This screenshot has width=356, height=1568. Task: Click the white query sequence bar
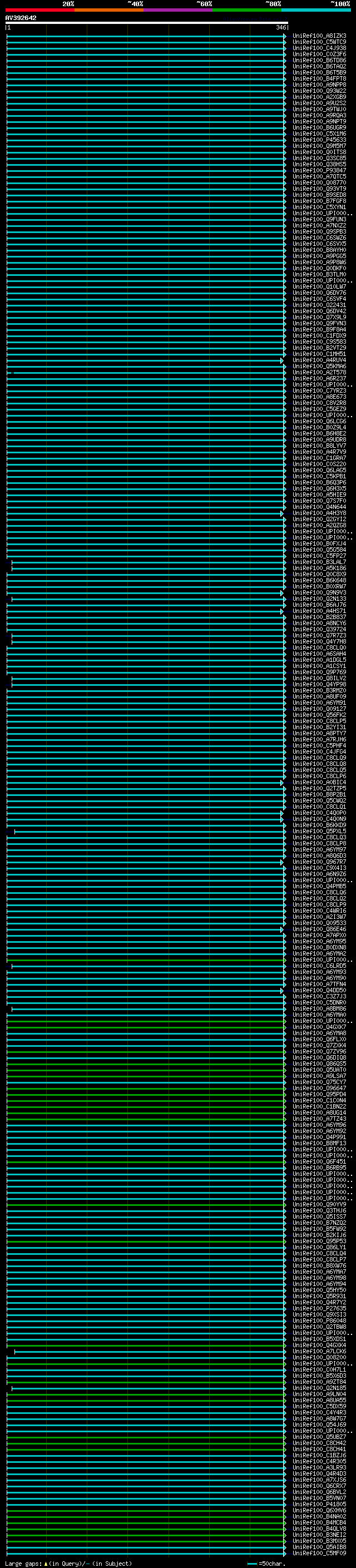click(x=147, y=23)
